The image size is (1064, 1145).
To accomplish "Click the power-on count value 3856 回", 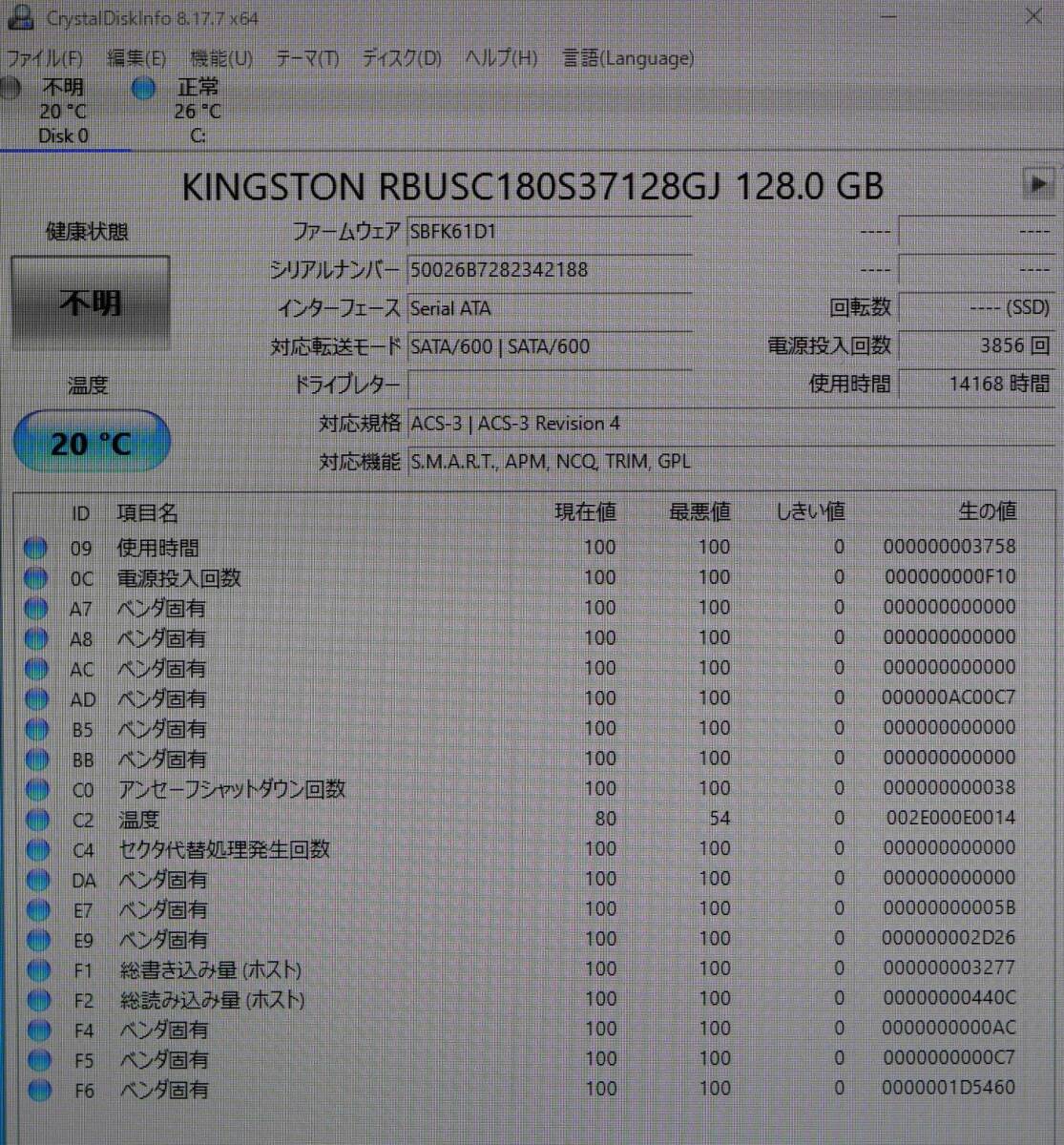I will pyautogui.click(x=976, y=345).
